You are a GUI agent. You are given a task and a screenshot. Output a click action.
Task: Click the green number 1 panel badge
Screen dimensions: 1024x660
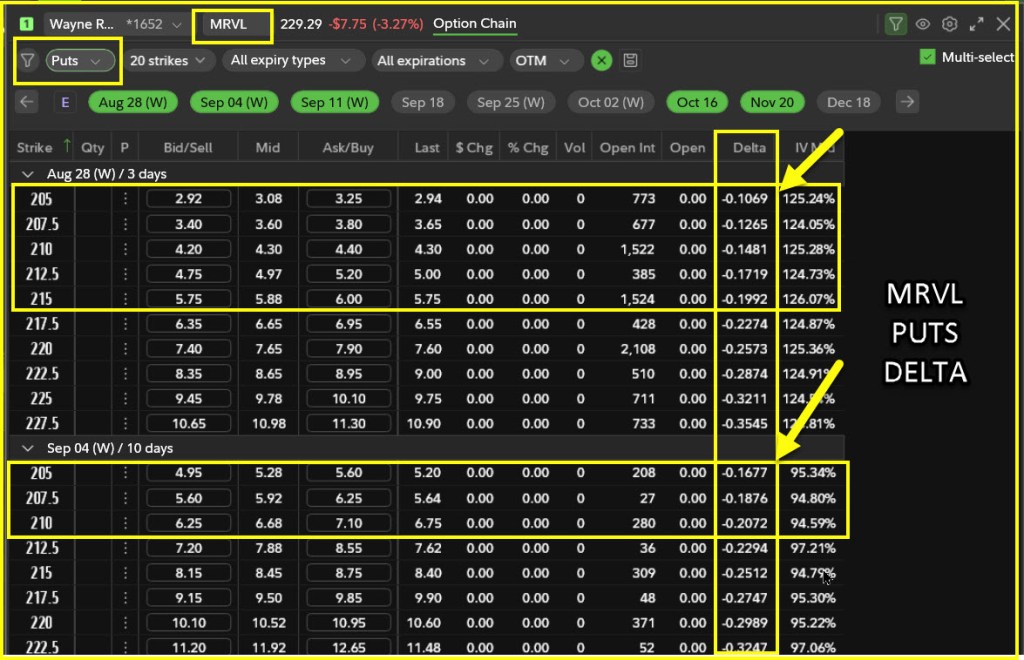pyautogui.click(x=27, y=24)
